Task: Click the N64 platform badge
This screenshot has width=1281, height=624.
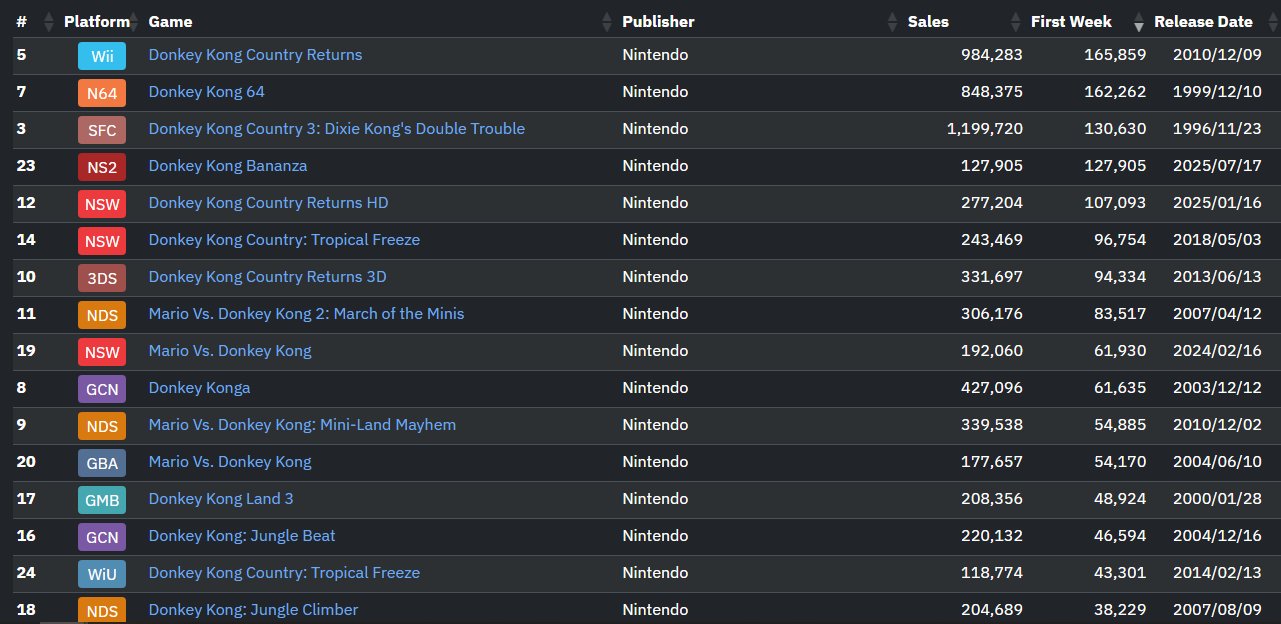Action: coord(102,93)
